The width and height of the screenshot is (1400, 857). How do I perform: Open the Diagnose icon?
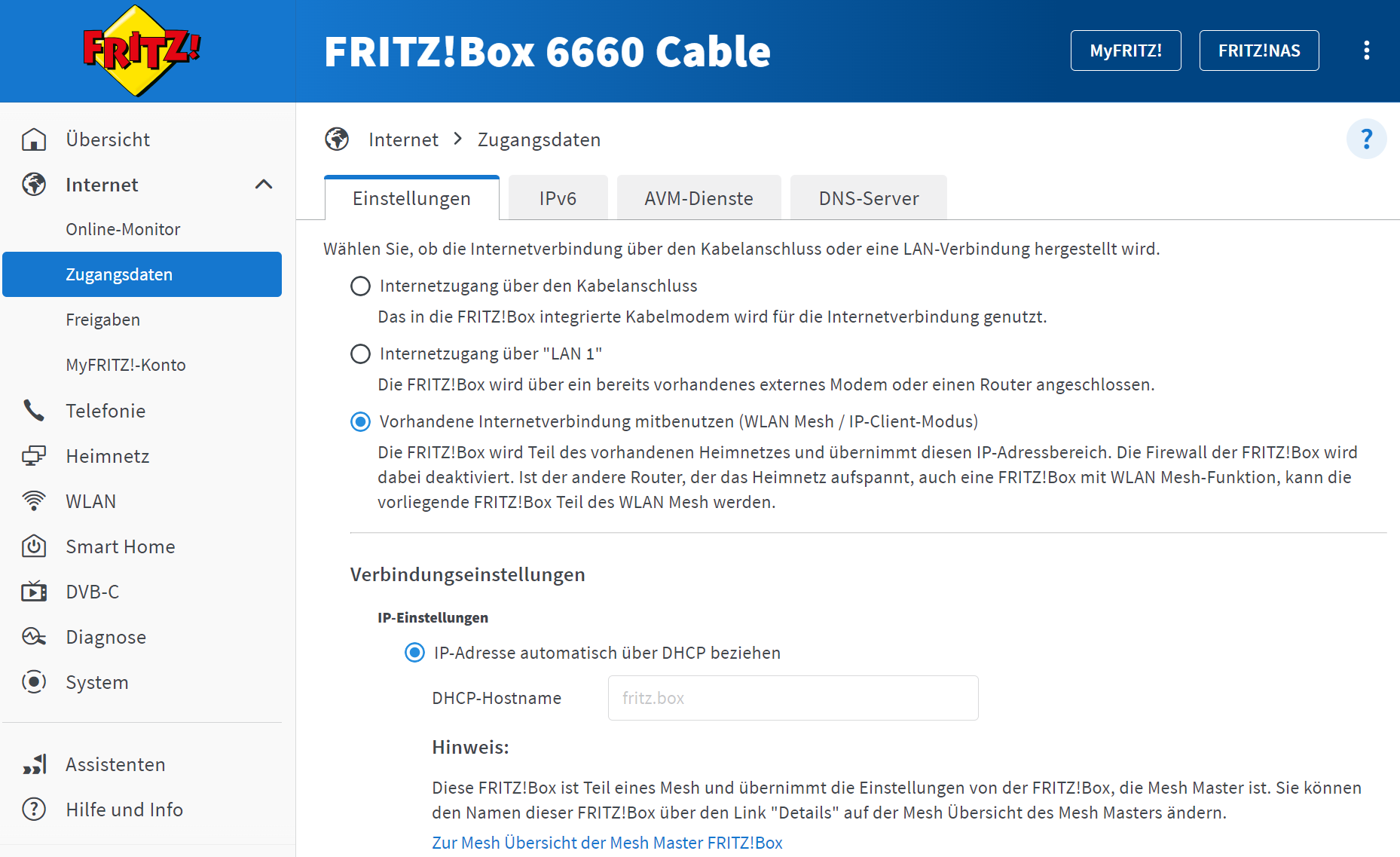(x=34, y=637)
